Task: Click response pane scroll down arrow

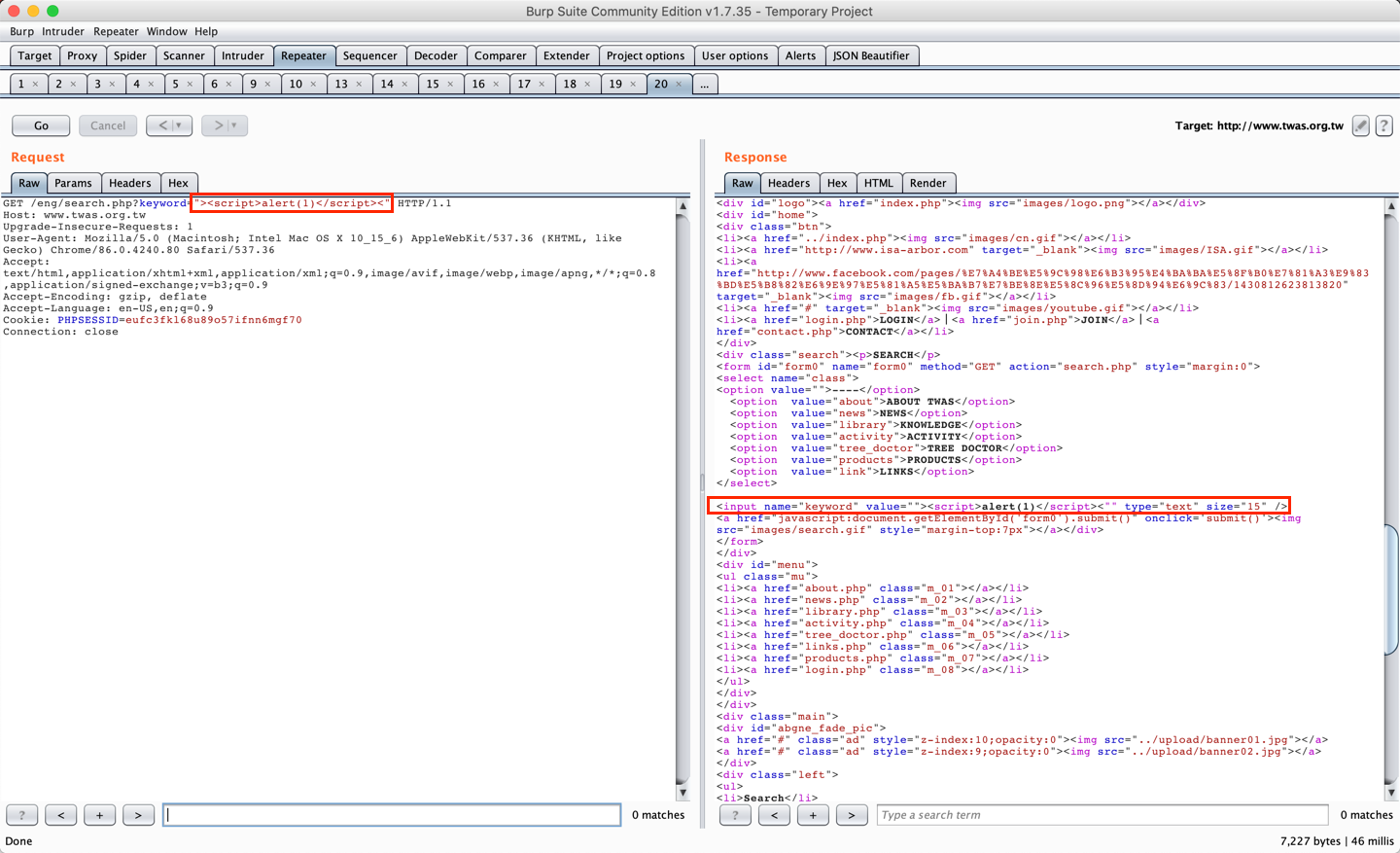Action: pyautogui.click(x=1391, y=793)
